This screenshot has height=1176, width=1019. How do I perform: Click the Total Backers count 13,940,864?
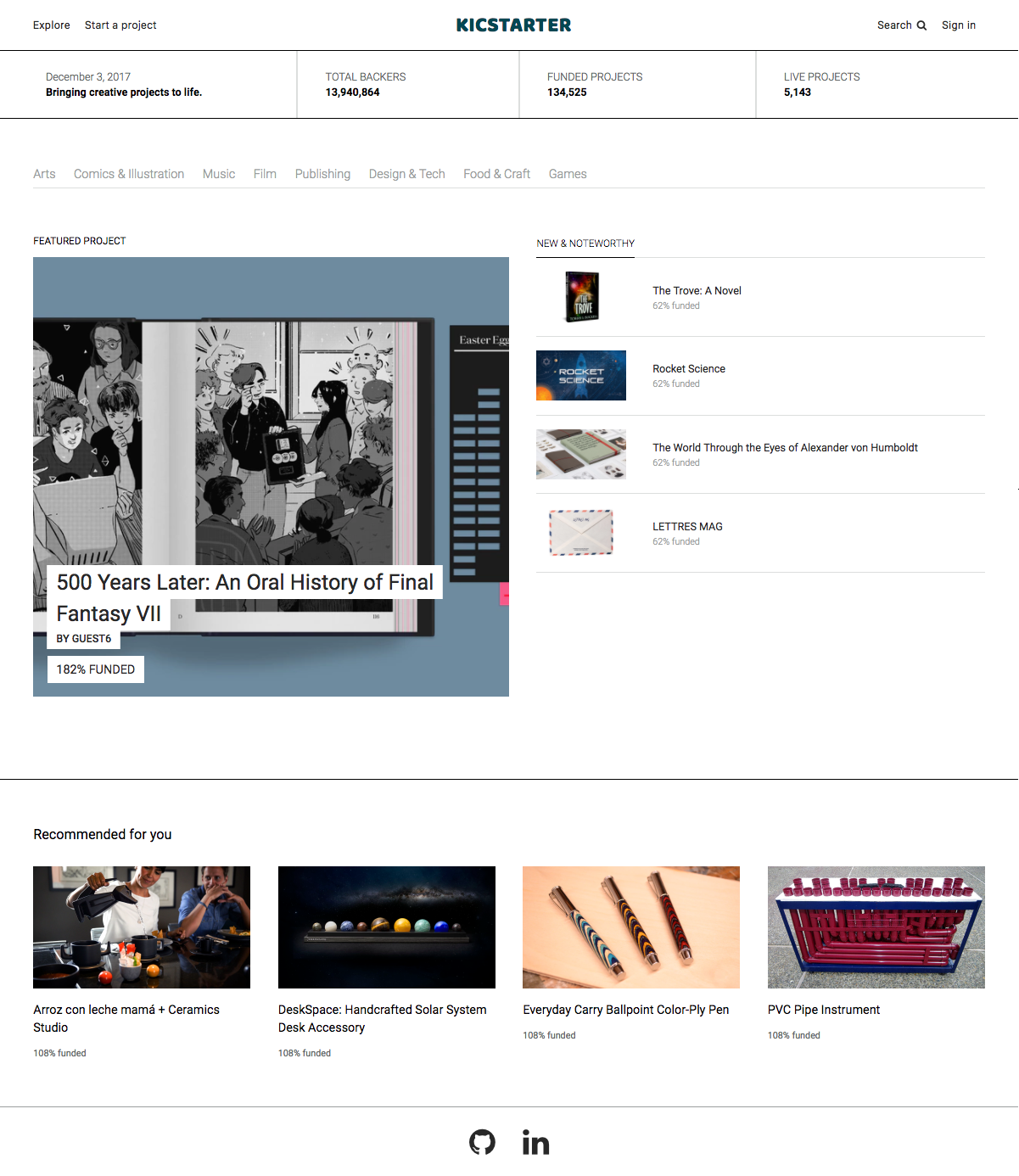coord(353,92)
